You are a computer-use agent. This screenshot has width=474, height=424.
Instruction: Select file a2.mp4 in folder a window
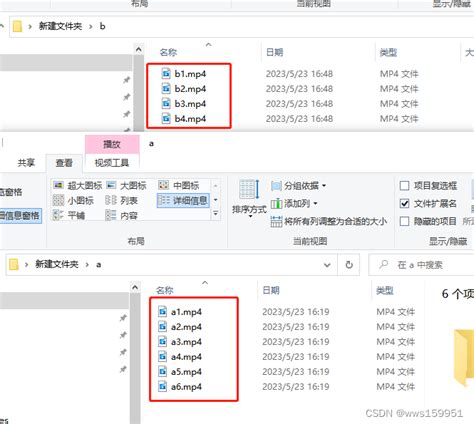coord(186,327)
